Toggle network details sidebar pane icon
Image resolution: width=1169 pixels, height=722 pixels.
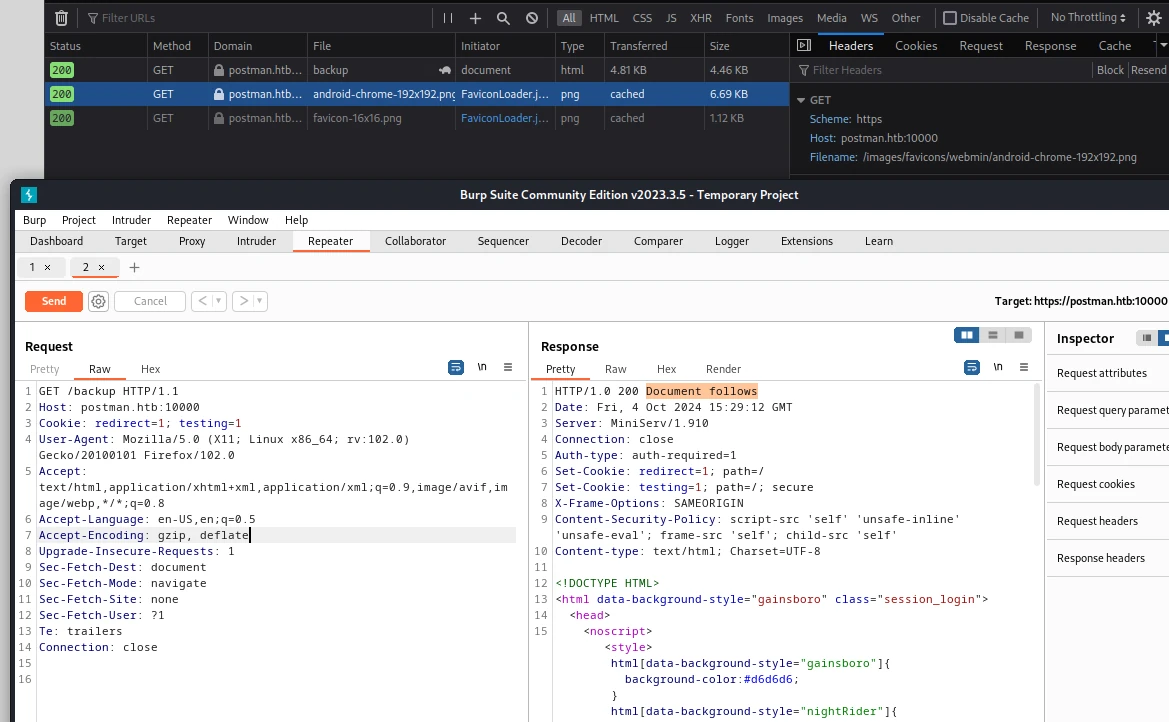(x=804, y=45)
